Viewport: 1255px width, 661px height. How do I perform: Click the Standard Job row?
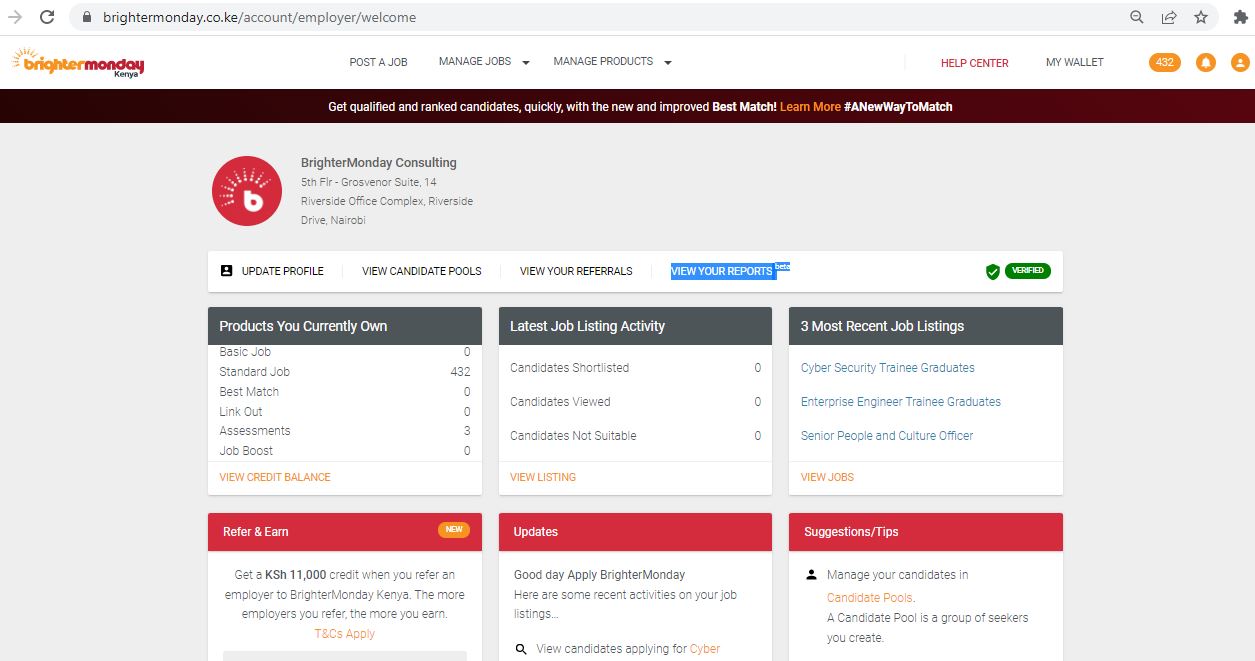click(345, 372)
